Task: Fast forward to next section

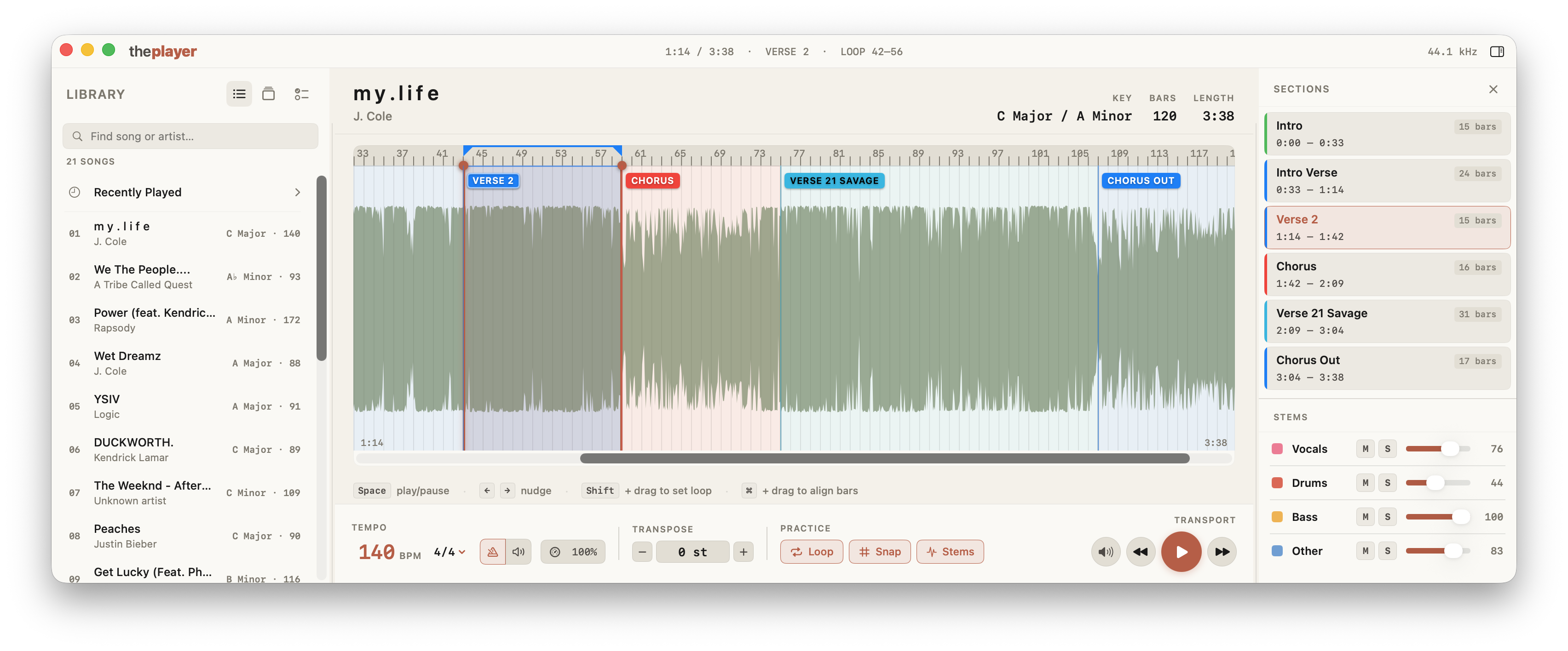Action: (x=1222, y=552)
